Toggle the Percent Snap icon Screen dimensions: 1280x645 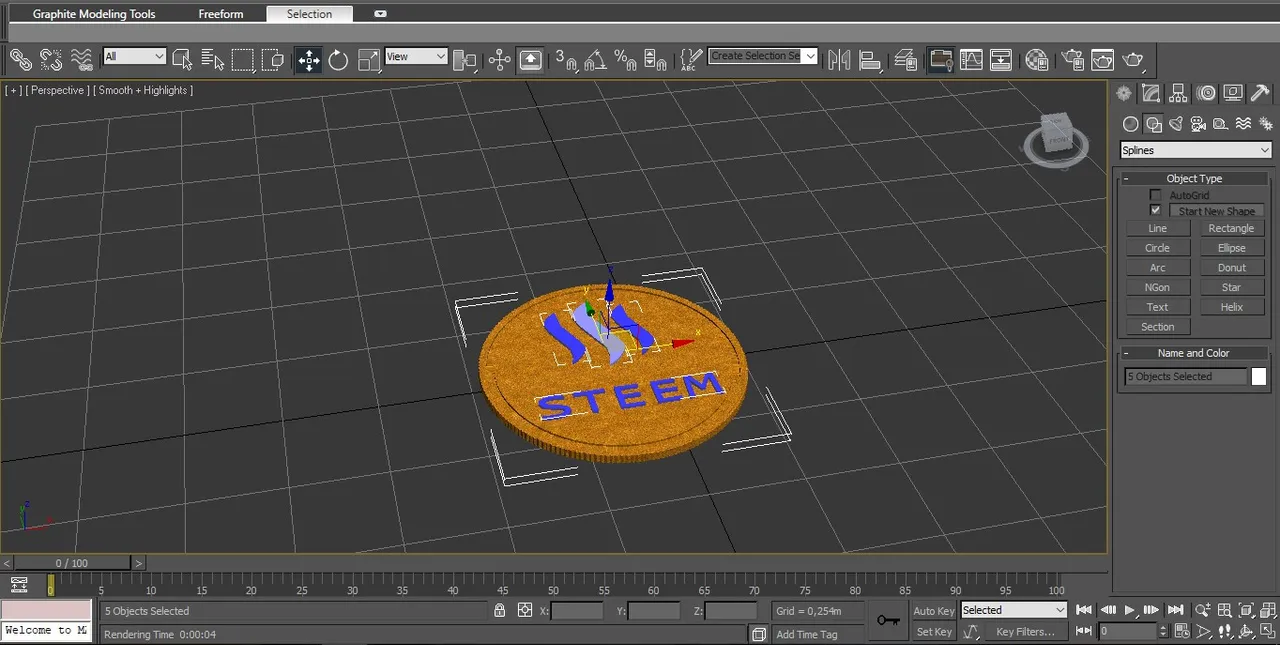[x=626, y=60]
